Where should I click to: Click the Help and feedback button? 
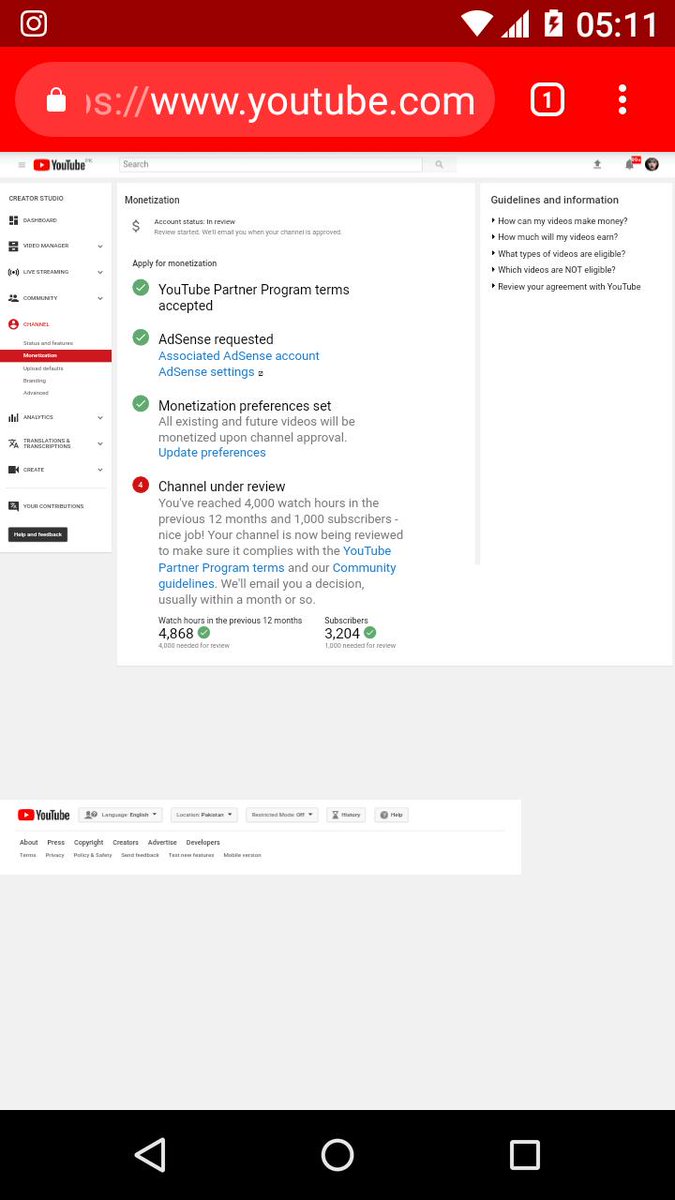(38, 534)
